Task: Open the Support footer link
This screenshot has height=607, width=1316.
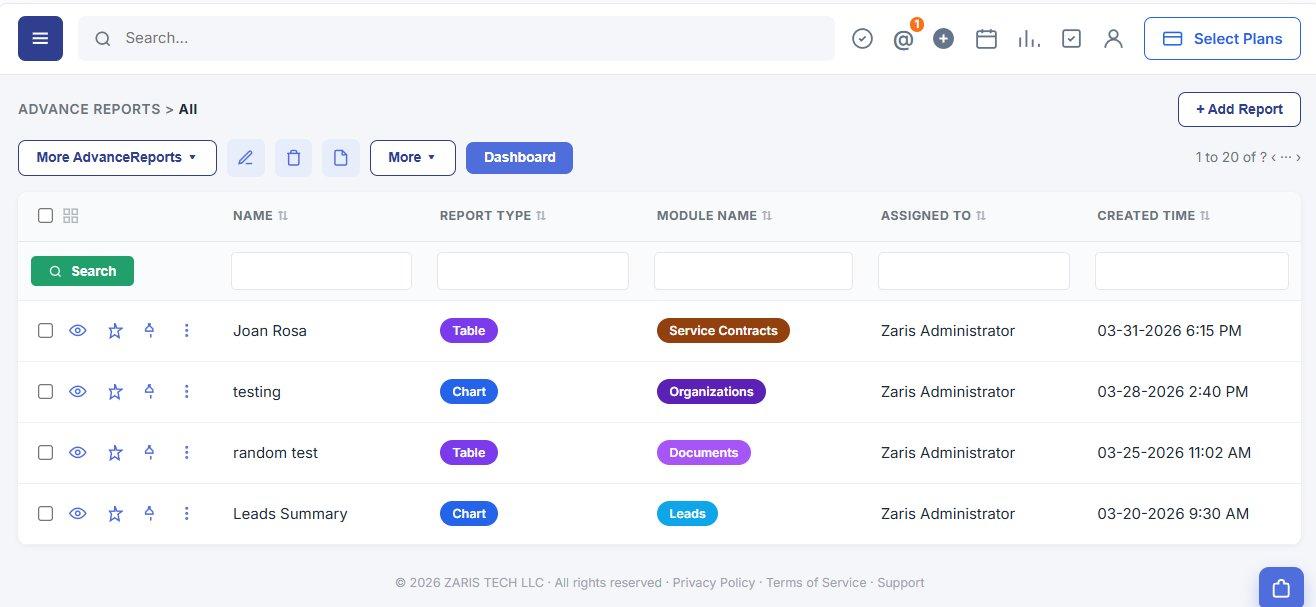Action: pyautogui.click(x=900, y=582)
